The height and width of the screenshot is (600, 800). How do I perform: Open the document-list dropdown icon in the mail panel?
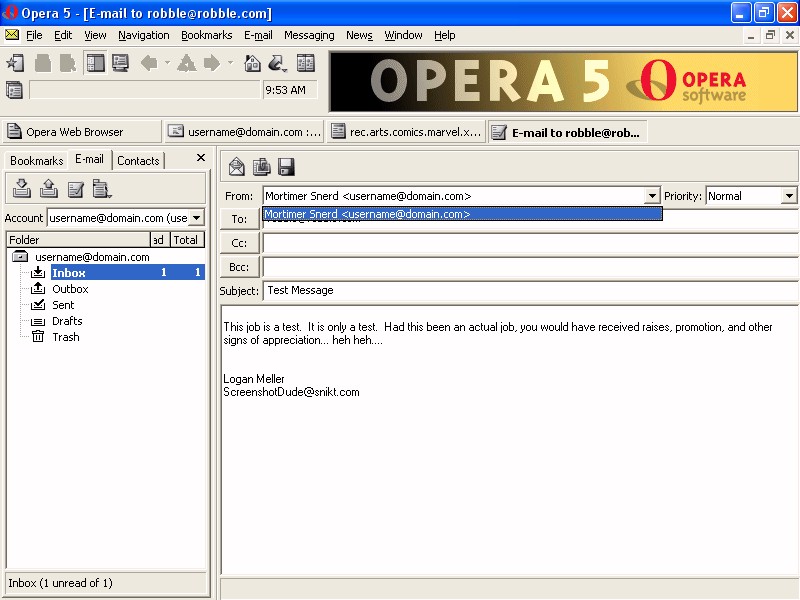click(102, 189)
